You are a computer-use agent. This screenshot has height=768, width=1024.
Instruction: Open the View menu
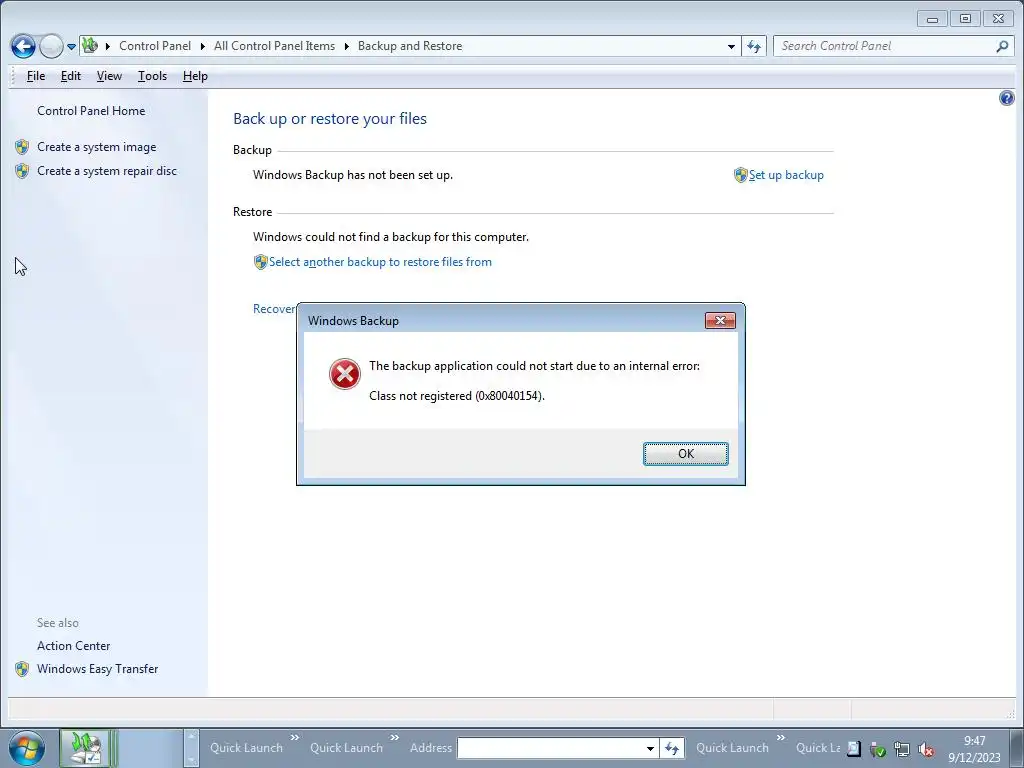click(x=109, y=76)
